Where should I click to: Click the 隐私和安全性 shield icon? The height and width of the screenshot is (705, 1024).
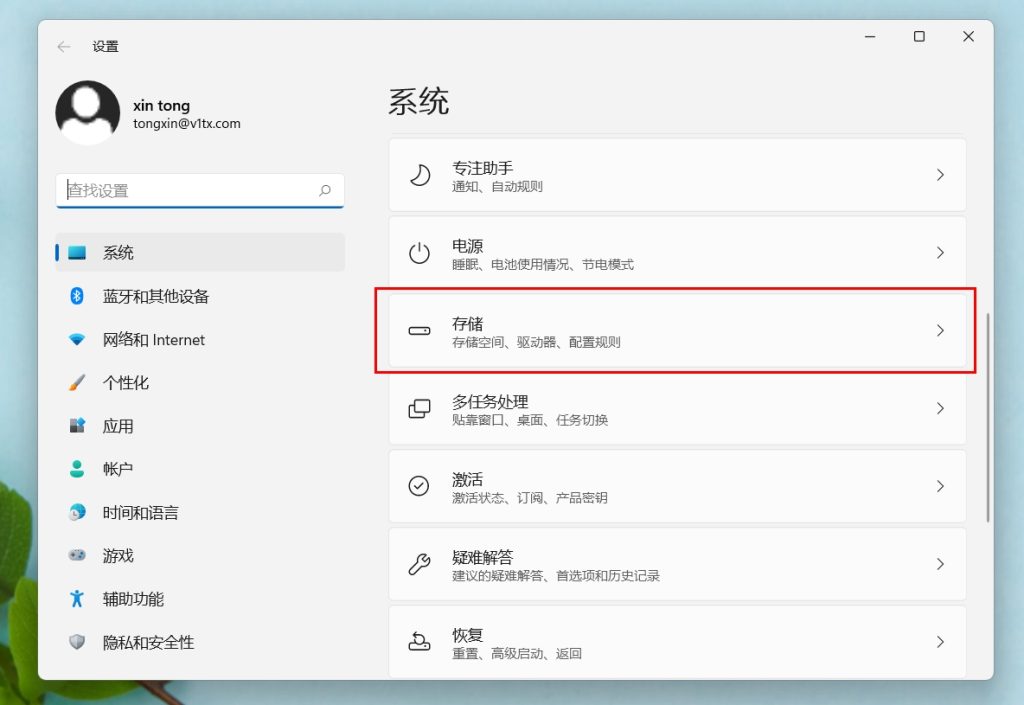(77, 642)
